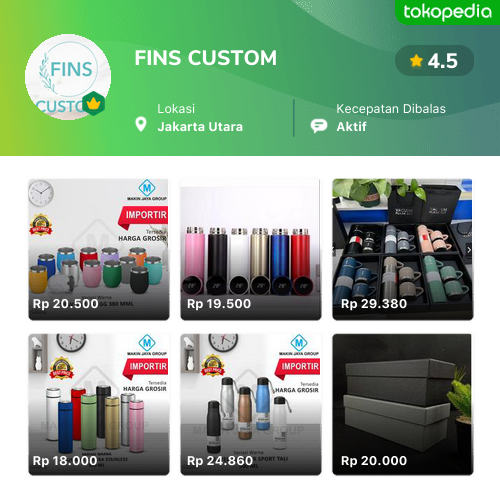Open the stainless tumblers product, Rp 18.000
This screenshot has height=500, width=500.
pos(99,404)
